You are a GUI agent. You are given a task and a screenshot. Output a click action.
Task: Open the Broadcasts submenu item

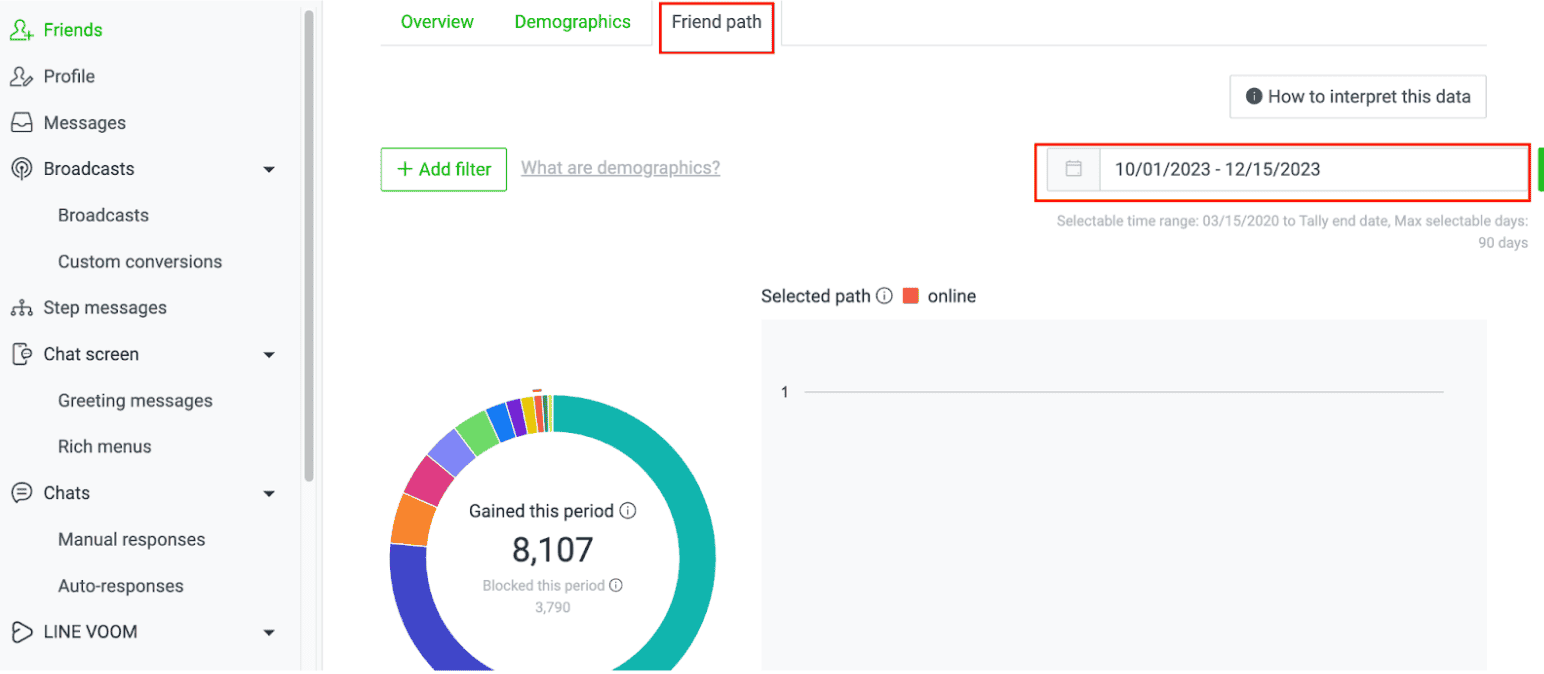(x=103, y=215)
